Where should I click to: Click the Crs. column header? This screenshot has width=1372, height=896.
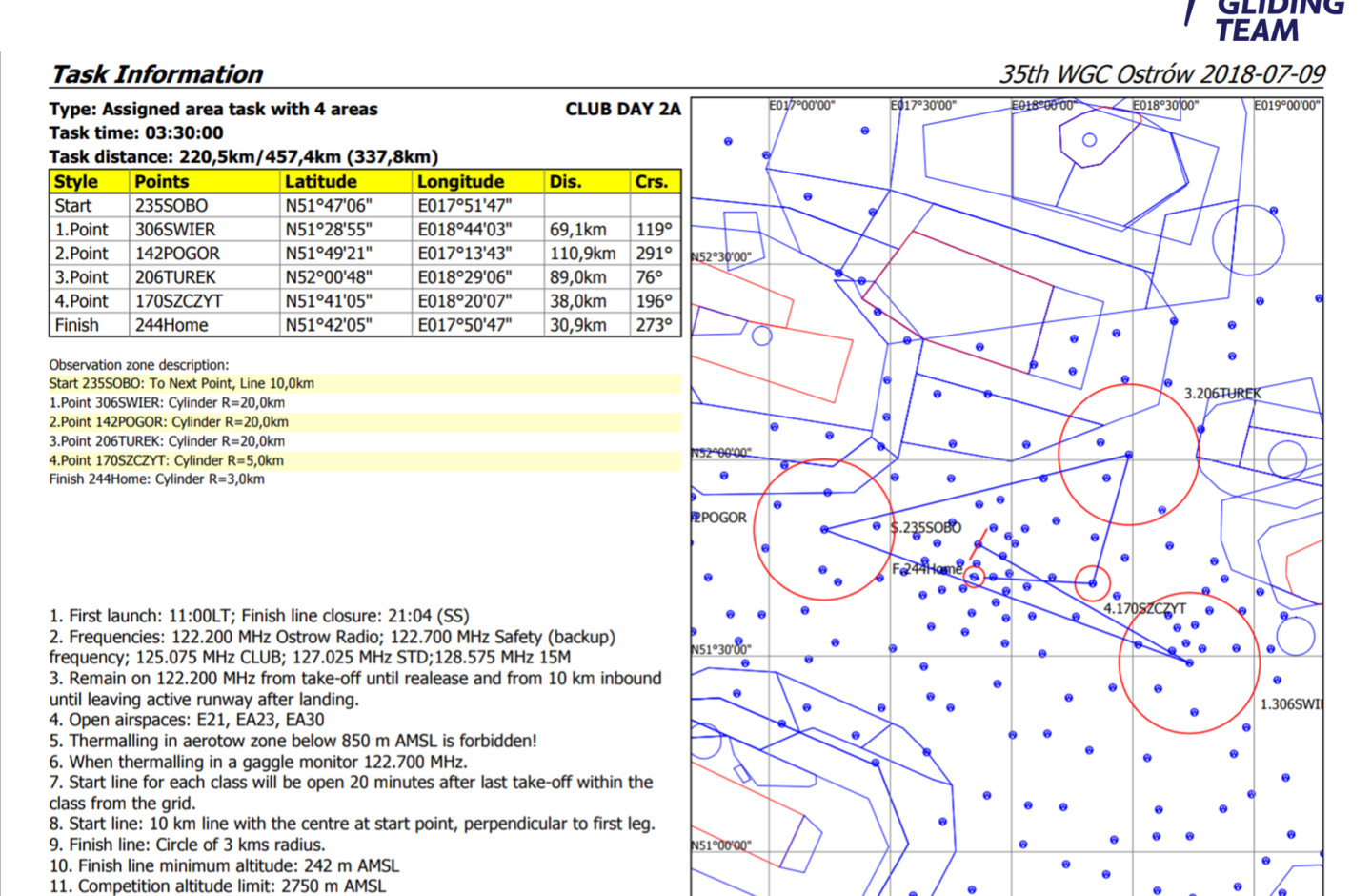(x=652, y=182)
